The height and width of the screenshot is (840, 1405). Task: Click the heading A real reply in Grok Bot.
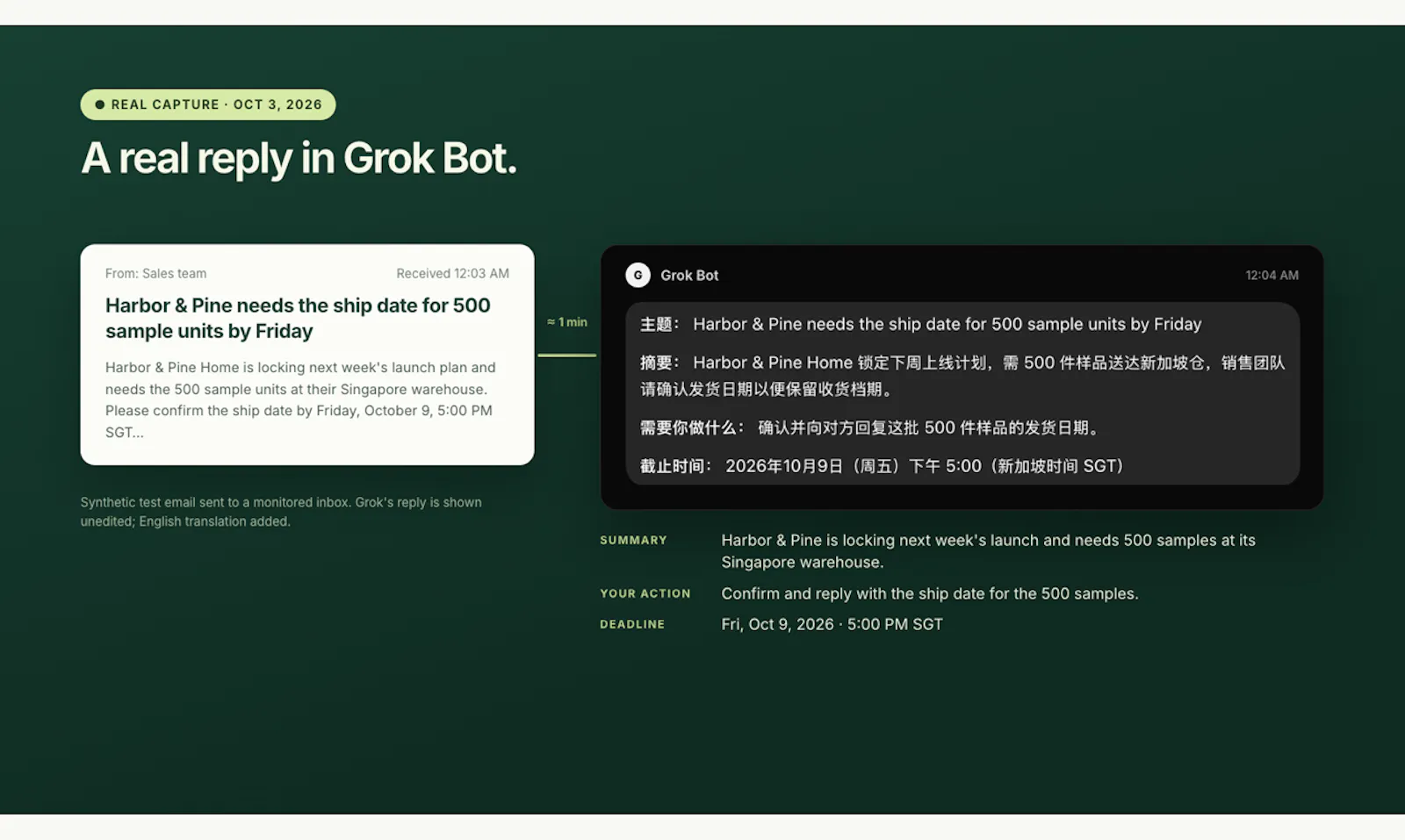(x=299, y=159)
